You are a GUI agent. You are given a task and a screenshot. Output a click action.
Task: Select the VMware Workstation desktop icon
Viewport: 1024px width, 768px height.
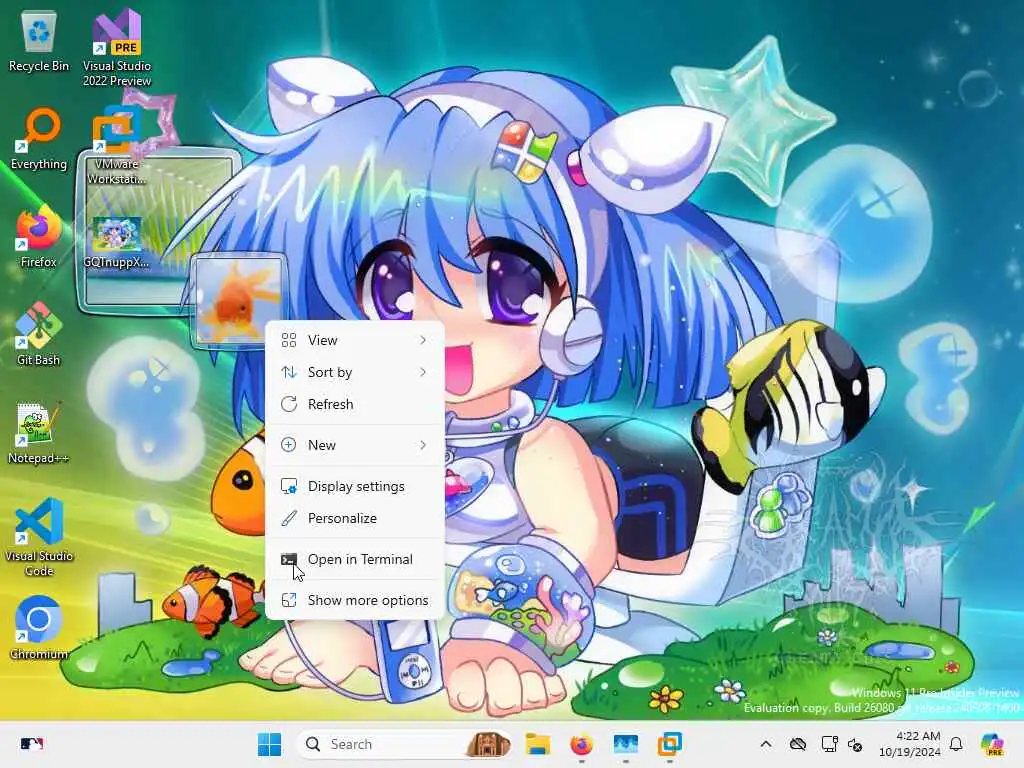[117, 147]
